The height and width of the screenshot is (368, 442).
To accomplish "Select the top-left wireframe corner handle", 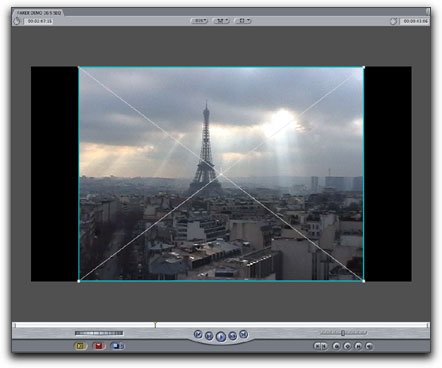I will pos(79,67).
